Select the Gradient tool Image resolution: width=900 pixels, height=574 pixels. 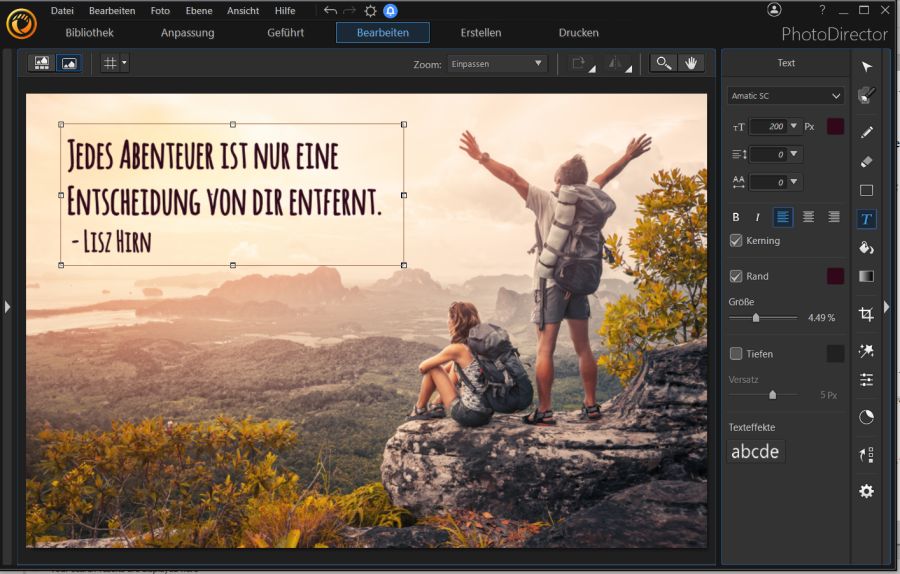[866, 277]
